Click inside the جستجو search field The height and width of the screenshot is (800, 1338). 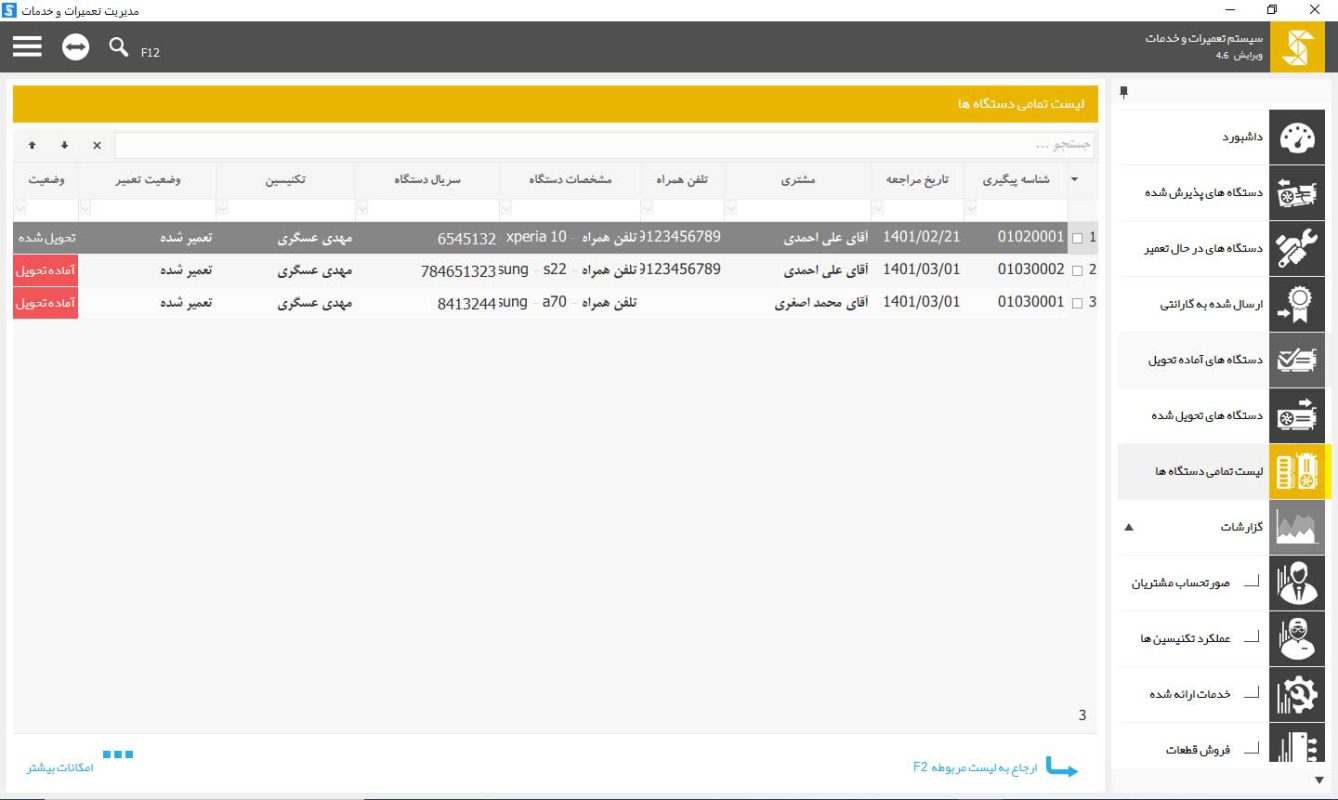click(900, 145)
